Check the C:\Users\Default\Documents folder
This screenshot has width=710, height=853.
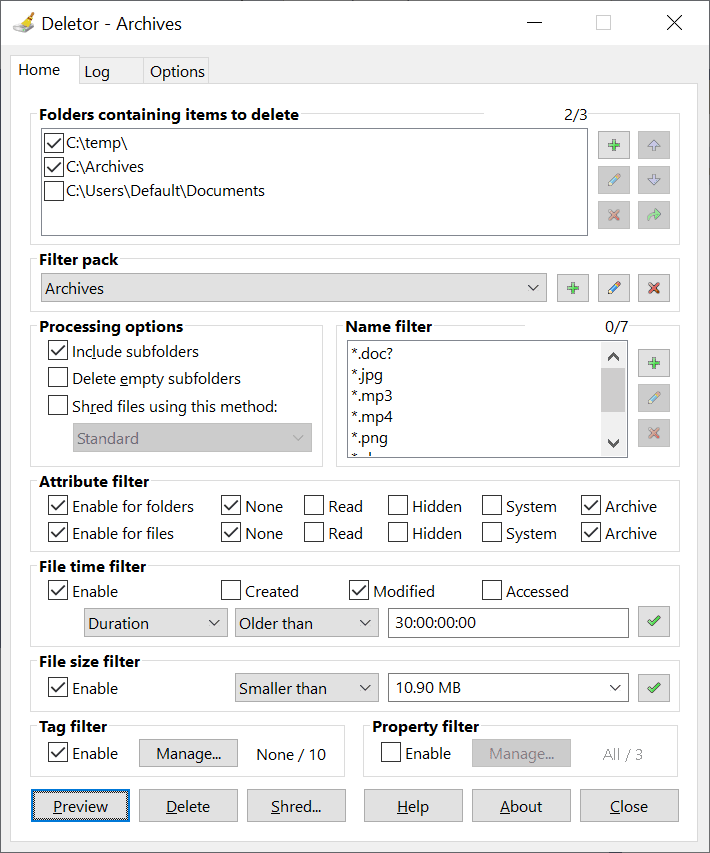tap(54, 190)
